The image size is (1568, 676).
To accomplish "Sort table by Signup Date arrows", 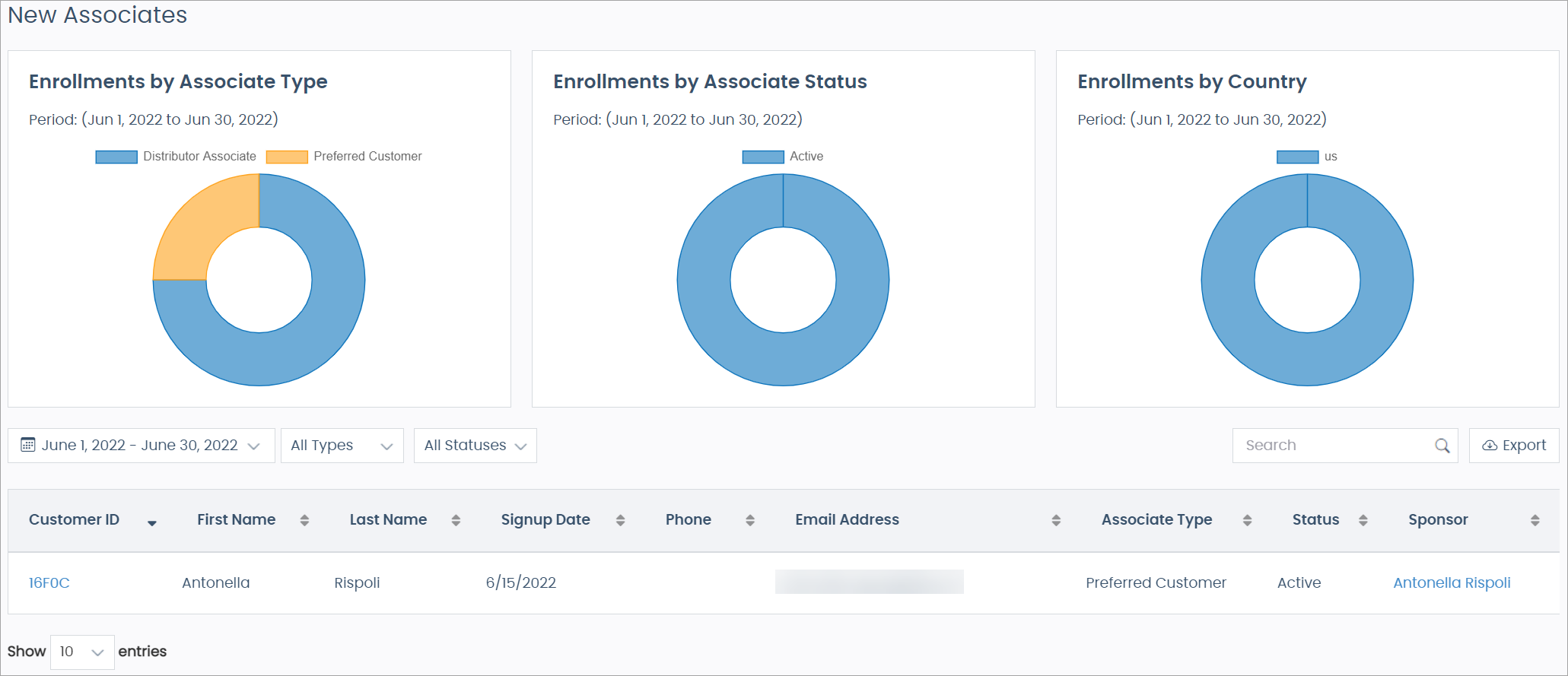I will click(620, 520).
